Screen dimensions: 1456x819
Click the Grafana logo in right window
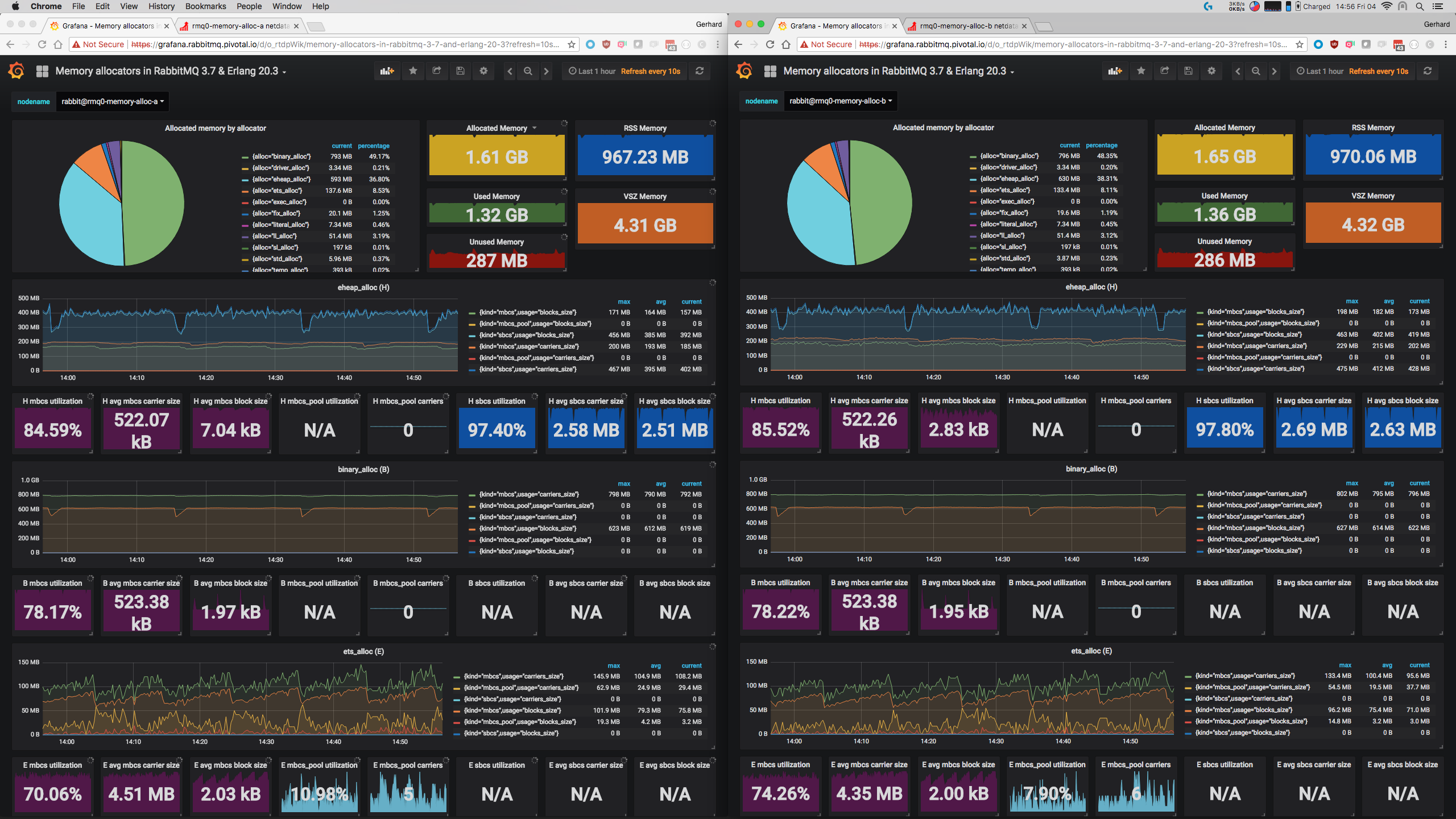[x=744, y=71]
